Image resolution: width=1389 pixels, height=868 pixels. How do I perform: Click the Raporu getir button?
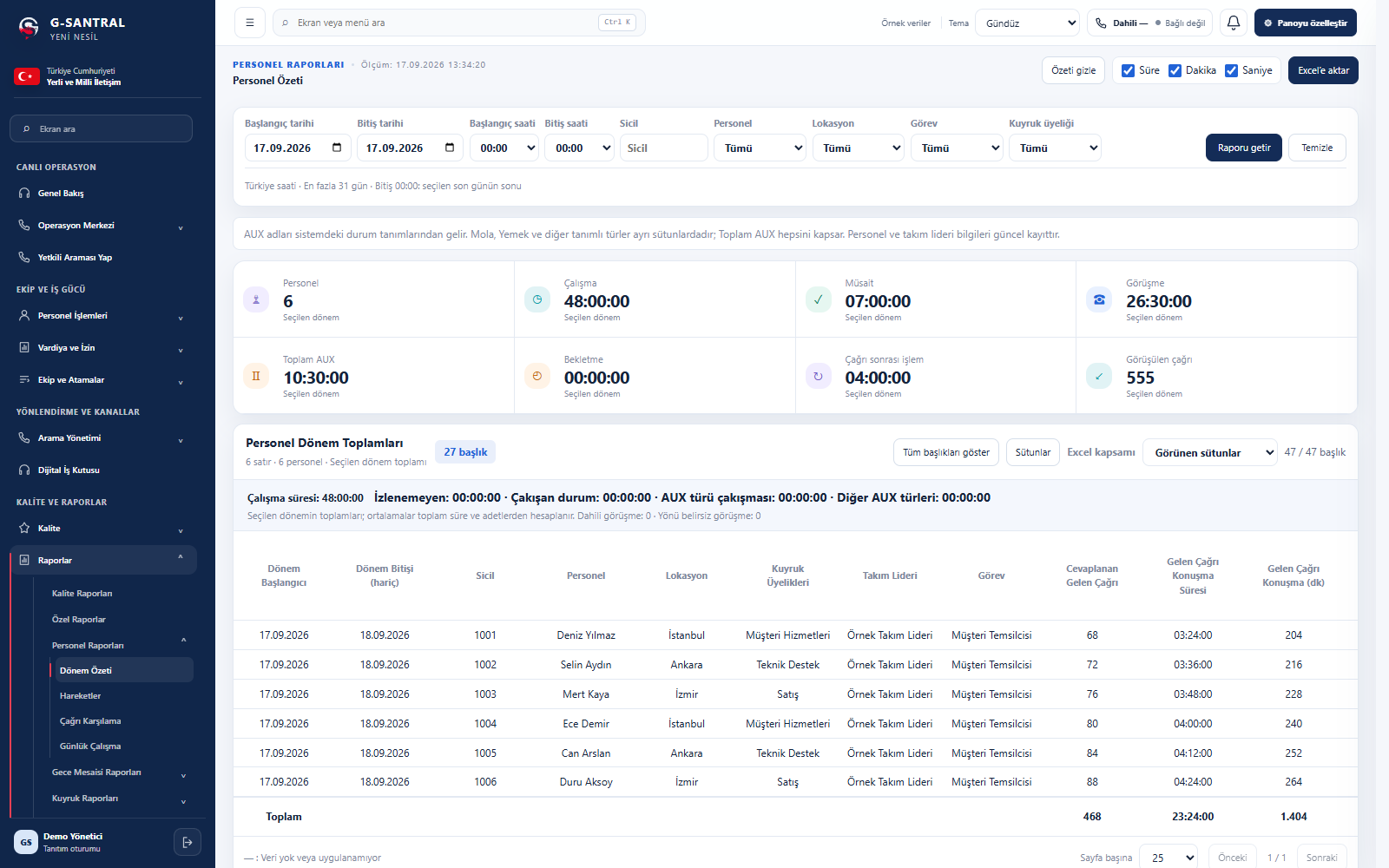tap(1243, 148)
